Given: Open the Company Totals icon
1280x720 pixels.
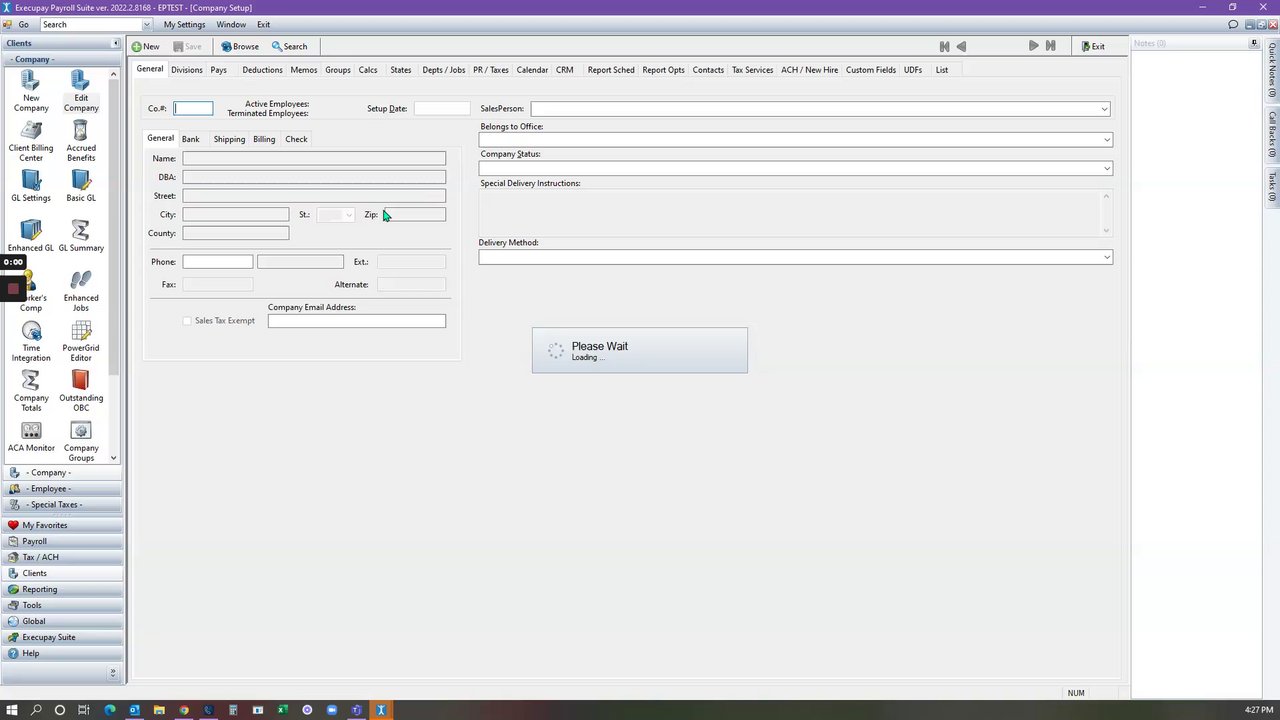Looking at the screenshot, I should pyautogui.click(x=31, y=391).
